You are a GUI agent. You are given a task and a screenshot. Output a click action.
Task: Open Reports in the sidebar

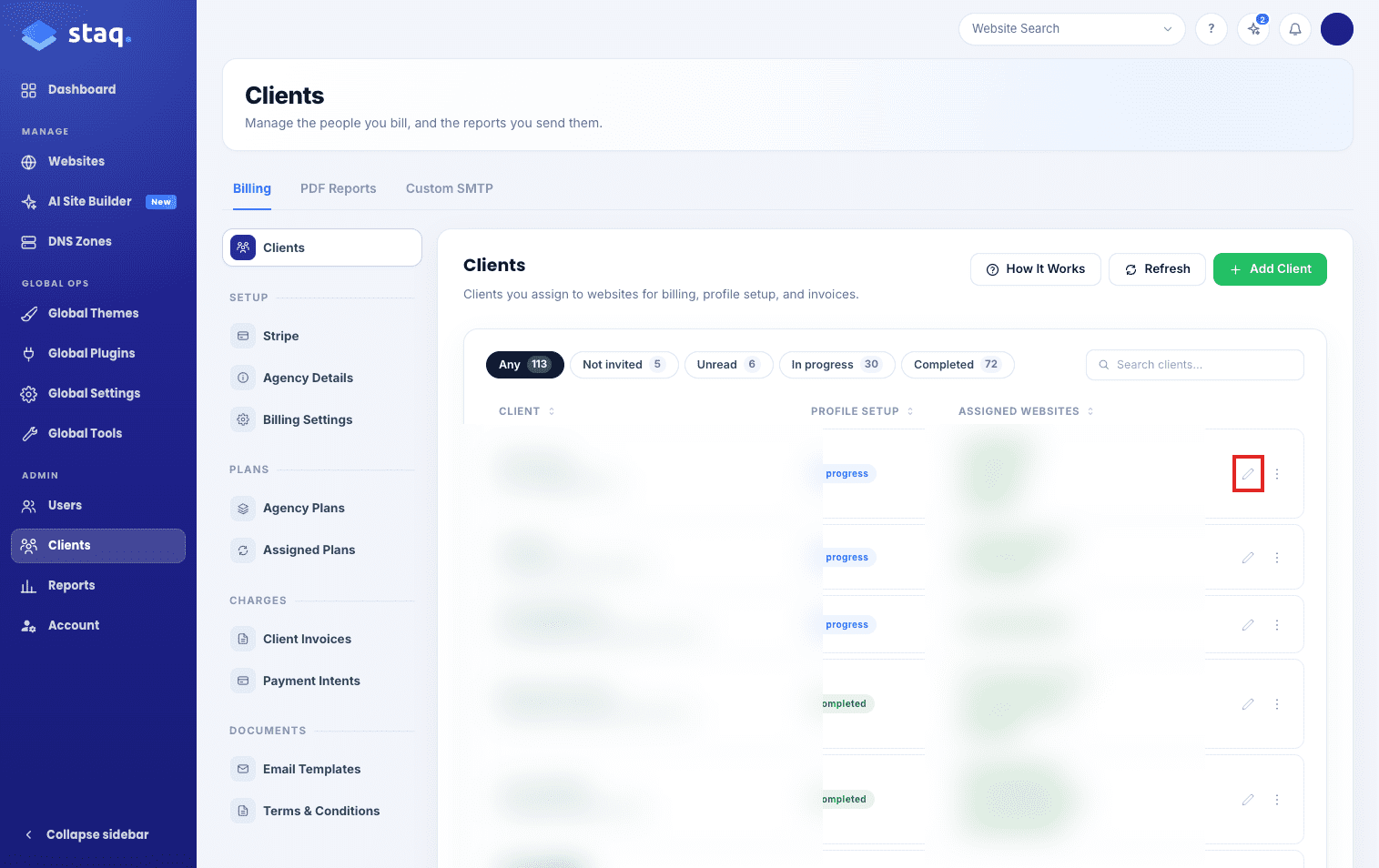[71, 585]
